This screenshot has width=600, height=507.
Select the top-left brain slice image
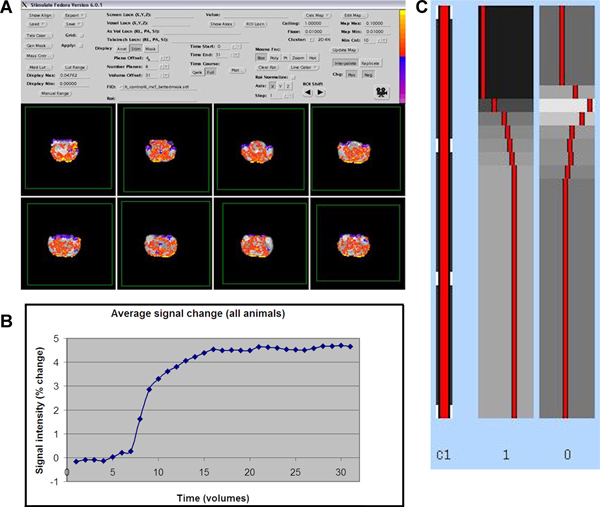coord(65,149)
